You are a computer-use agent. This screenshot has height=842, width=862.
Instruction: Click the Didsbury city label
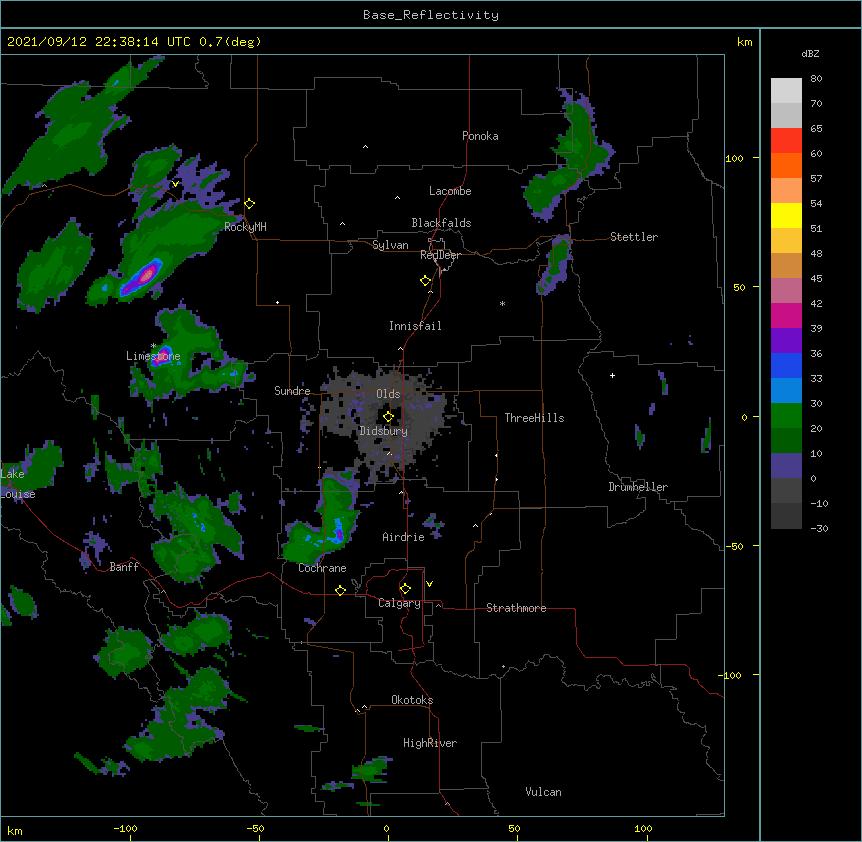(x=384, y=431)
